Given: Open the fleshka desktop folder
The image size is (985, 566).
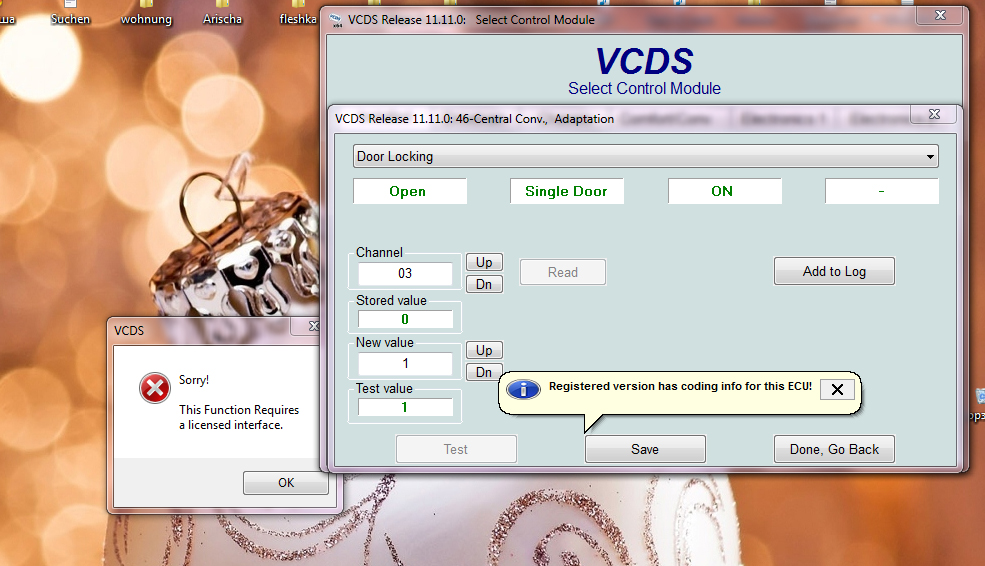Looking at the screenshot, I should coord(298,13).
